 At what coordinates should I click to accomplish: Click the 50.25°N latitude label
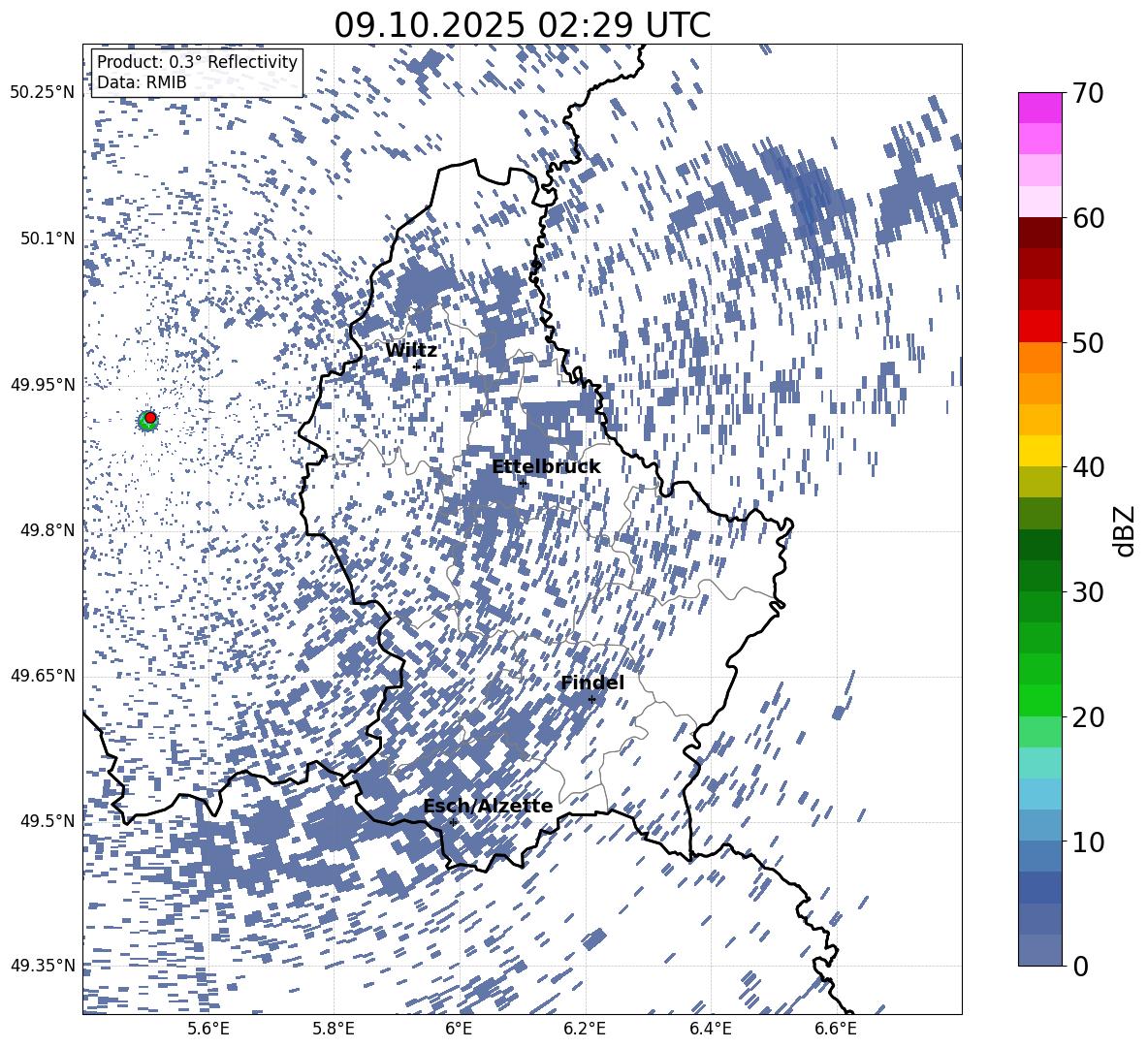(43, 93)
